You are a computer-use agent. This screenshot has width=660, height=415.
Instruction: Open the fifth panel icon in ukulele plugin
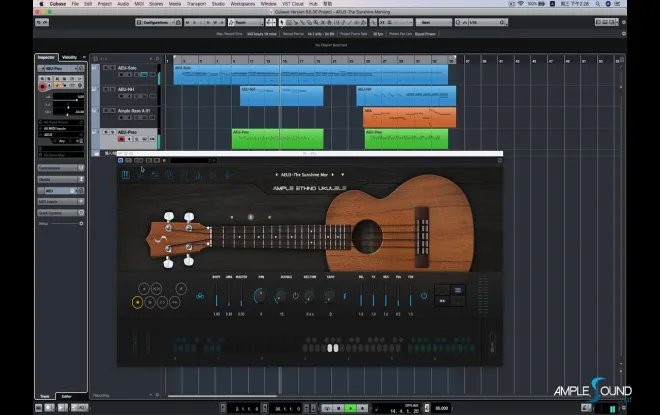(184, 175)
